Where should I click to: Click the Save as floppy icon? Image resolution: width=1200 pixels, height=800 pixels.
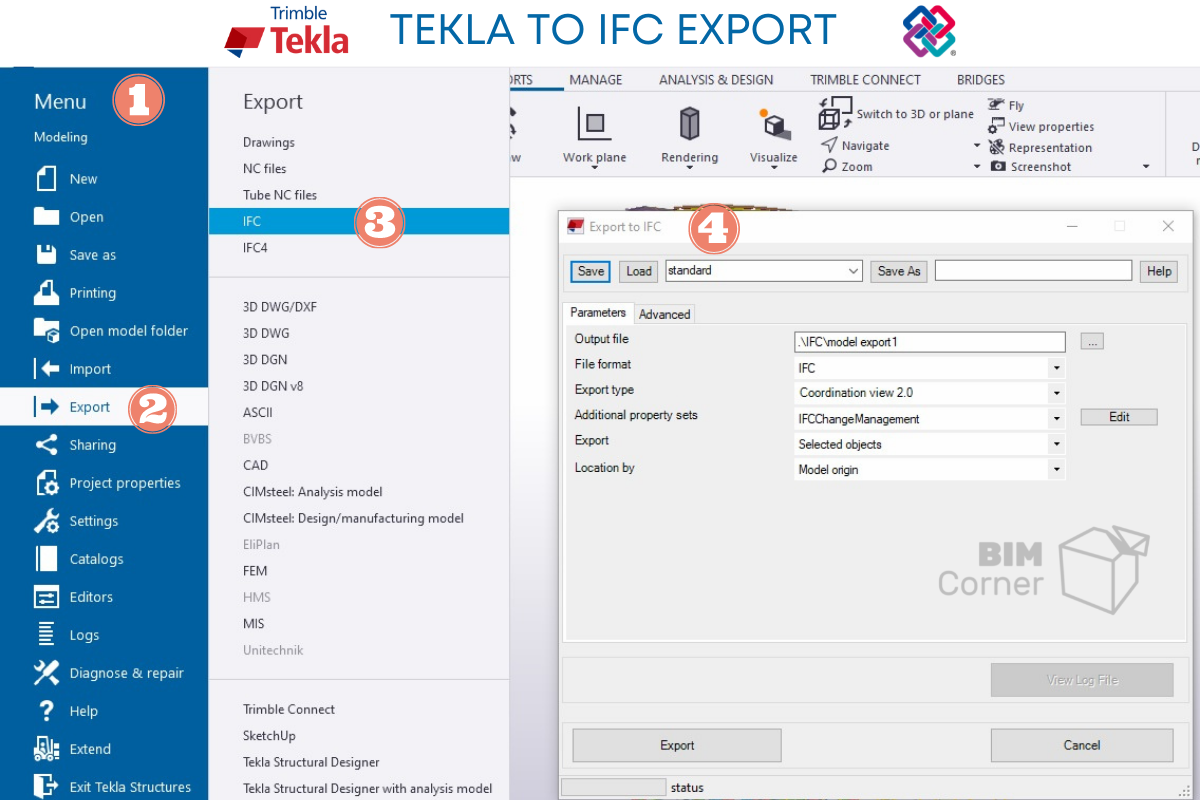point(46,255)
